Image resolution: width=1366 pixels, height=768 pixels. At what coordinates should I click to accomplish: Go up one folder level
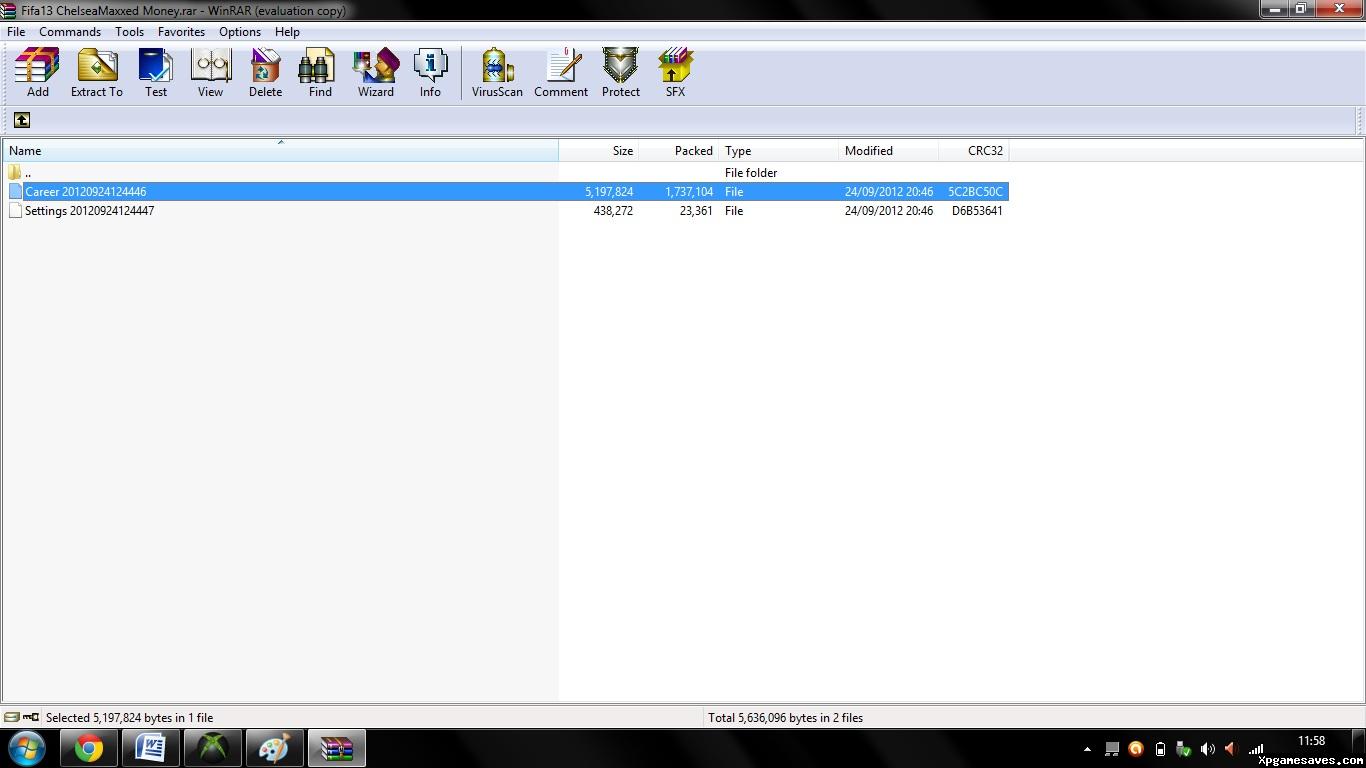(x=21, y=120)
